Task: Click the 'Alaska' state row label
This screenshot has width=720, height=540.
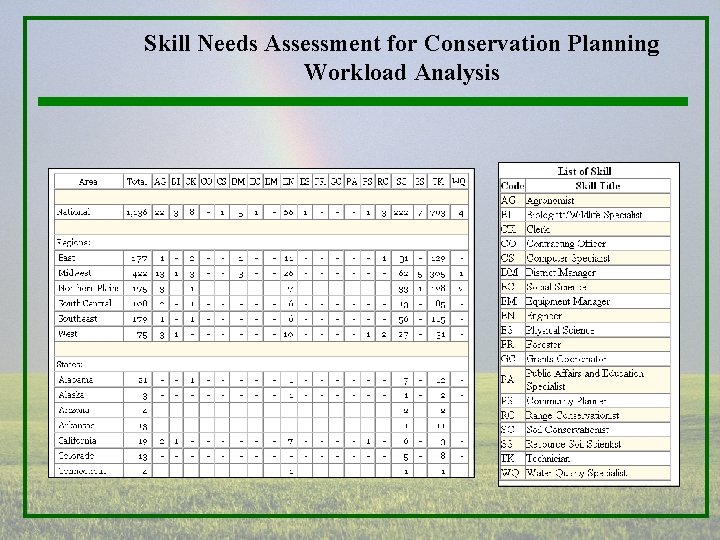Action: click(x=71, y=395)
